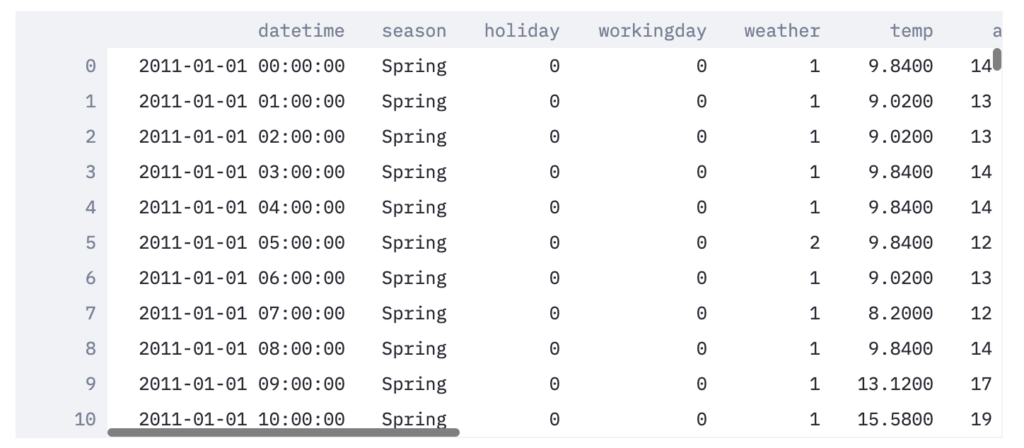Viewport: 1024px width, 448px height.
Task: Click datetime cell 2011-01-01 03:00:00
Action: pyautogui.click(x=242, y=172)
